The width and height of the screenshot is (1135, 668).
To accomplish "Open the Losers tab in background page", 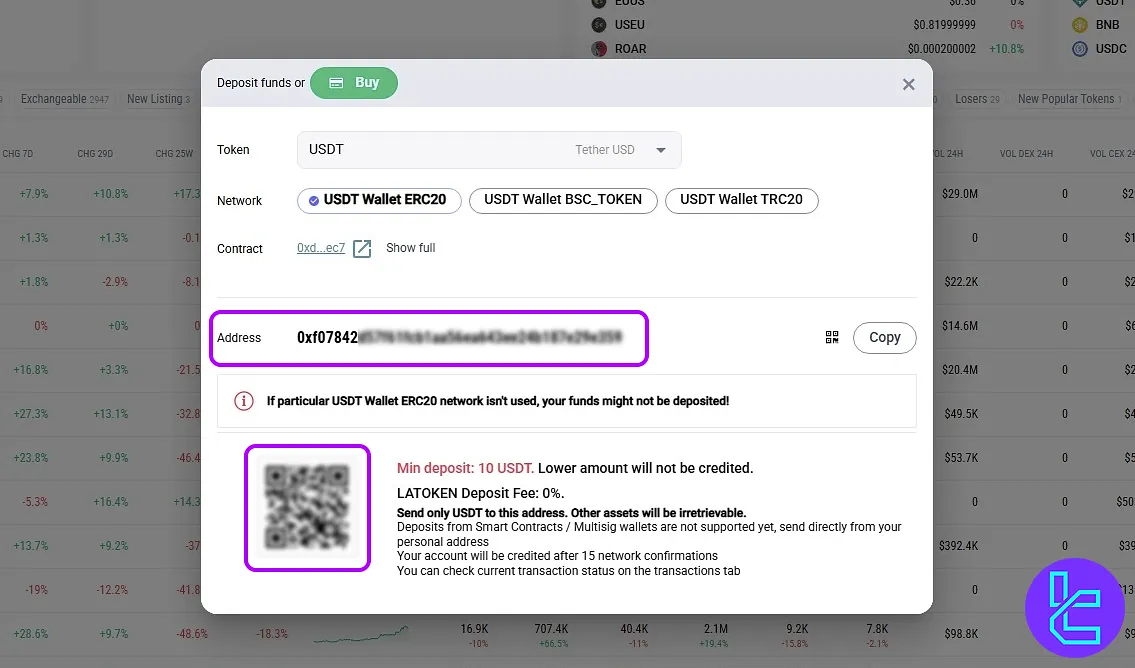I will [x=977, y=99].
